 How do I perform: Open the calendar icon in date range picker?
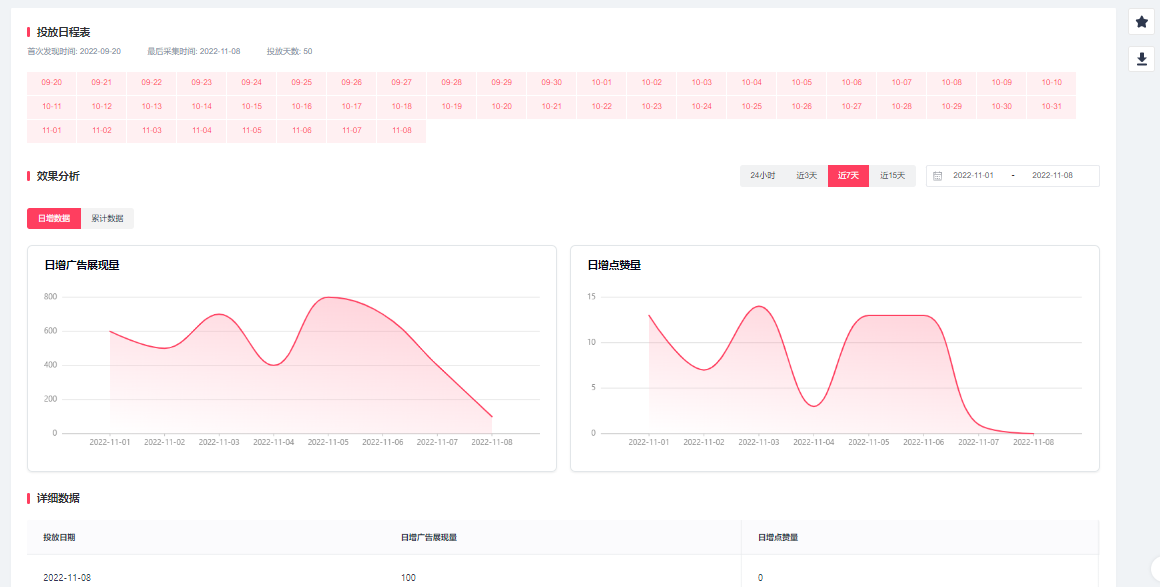coord(937,176)
